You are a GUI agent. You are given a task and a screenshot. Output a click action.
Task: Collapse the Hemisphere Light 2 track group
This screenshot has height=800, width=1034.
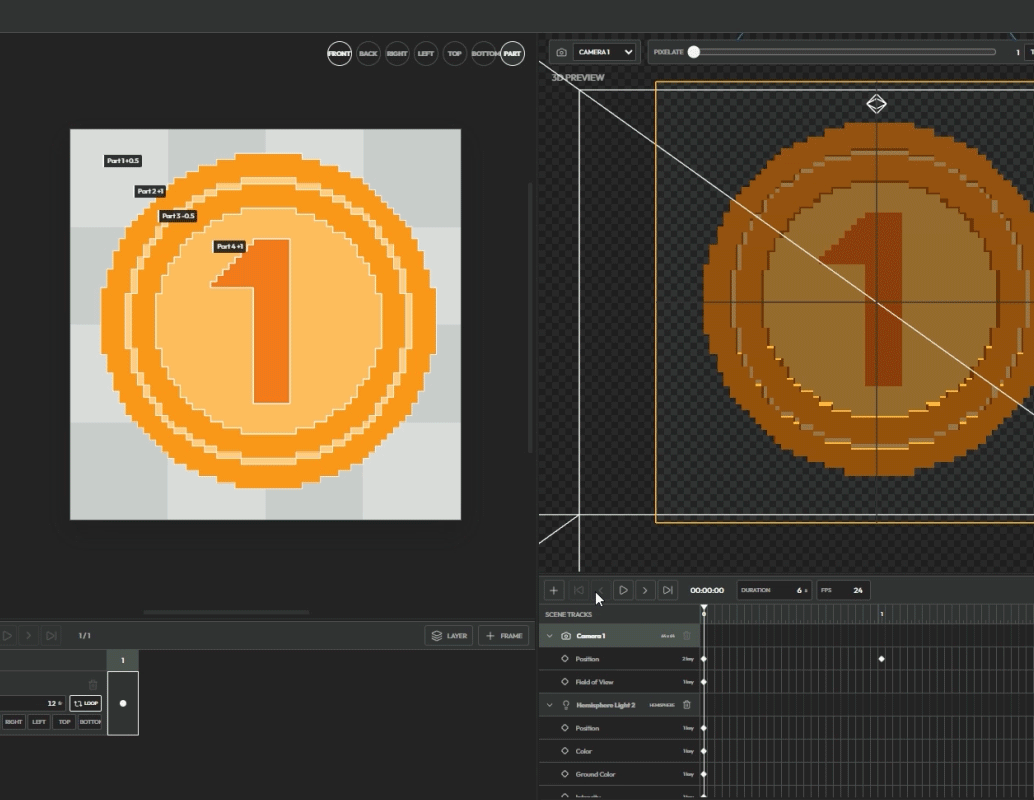549,705
